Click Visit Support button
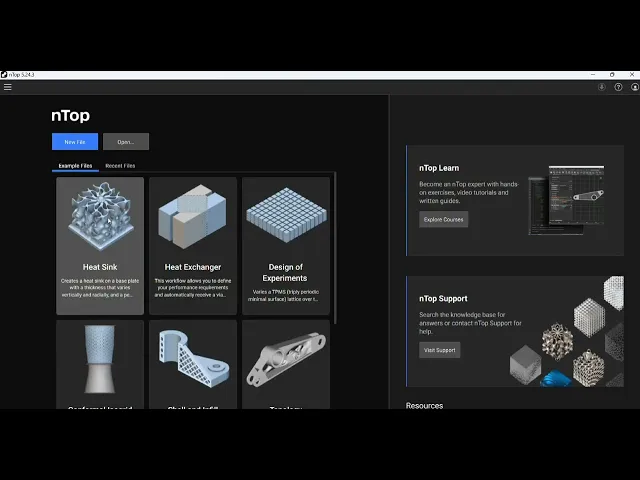This screenshot has height=480, width=640. pos(439,350)
